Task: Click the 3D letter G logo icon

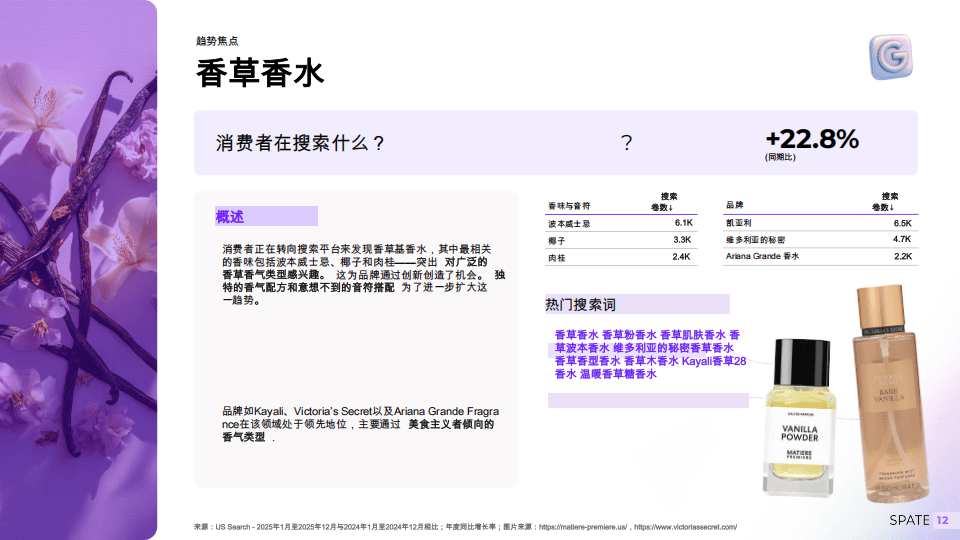Action: pyautogui.click(x=887, y=57)
